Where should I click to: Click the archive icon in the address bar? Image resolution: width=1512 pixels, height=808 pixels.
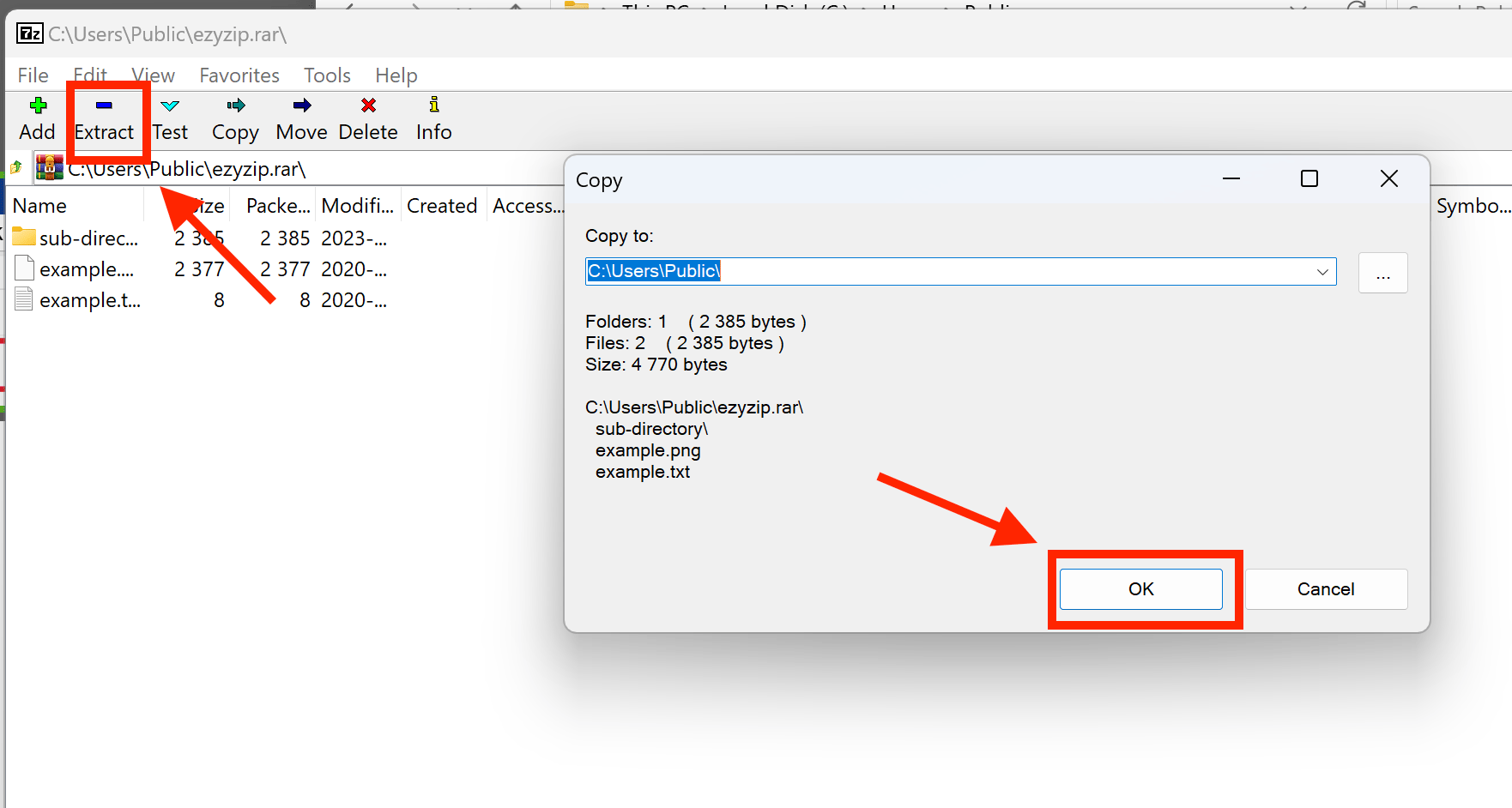tap(49, 168)
